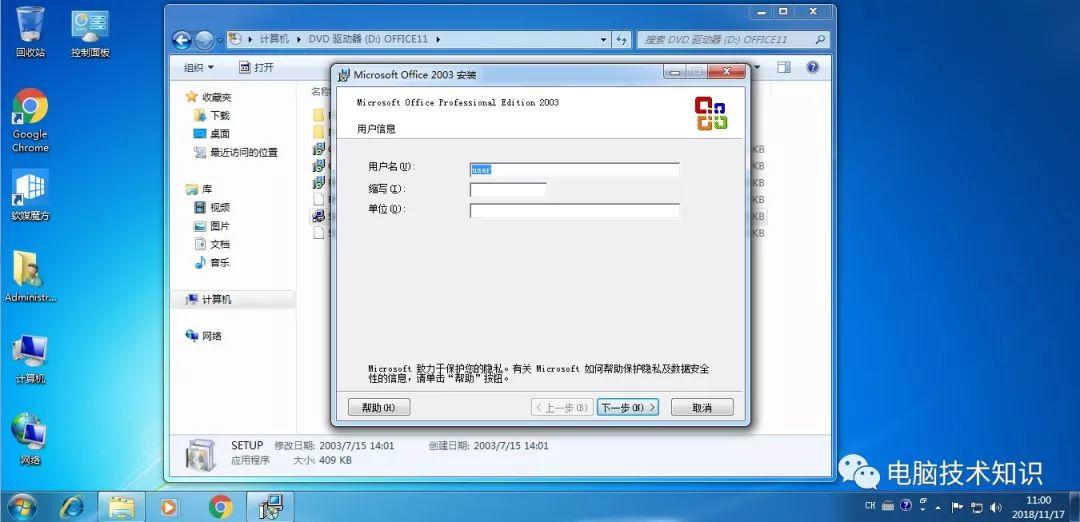Click the Explorer back navigation arrow
Viewport: 1080px width, 522px height.
[182, 40]
